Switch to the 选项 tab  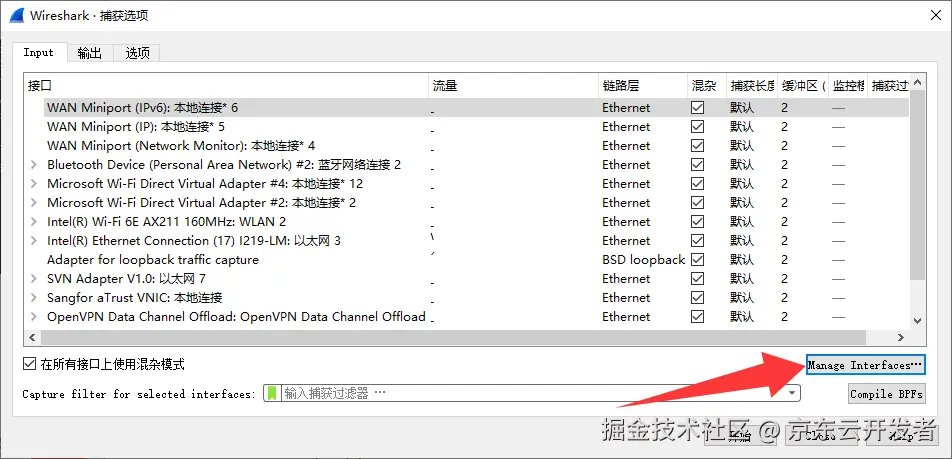(137, 53)
